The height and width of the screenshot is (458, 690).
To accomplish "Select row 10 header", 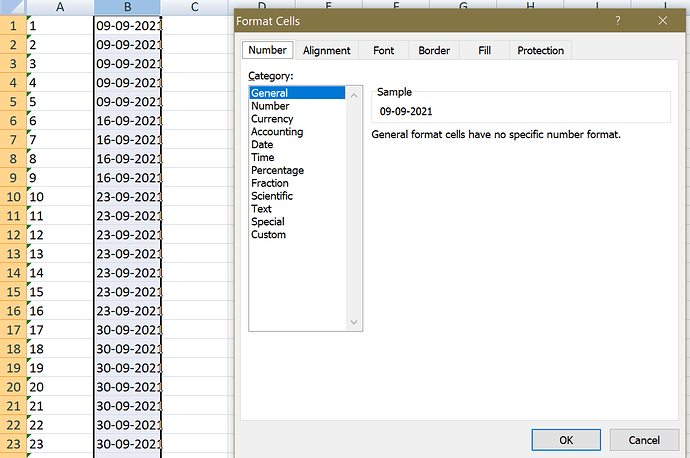I will tap(13, 197).
